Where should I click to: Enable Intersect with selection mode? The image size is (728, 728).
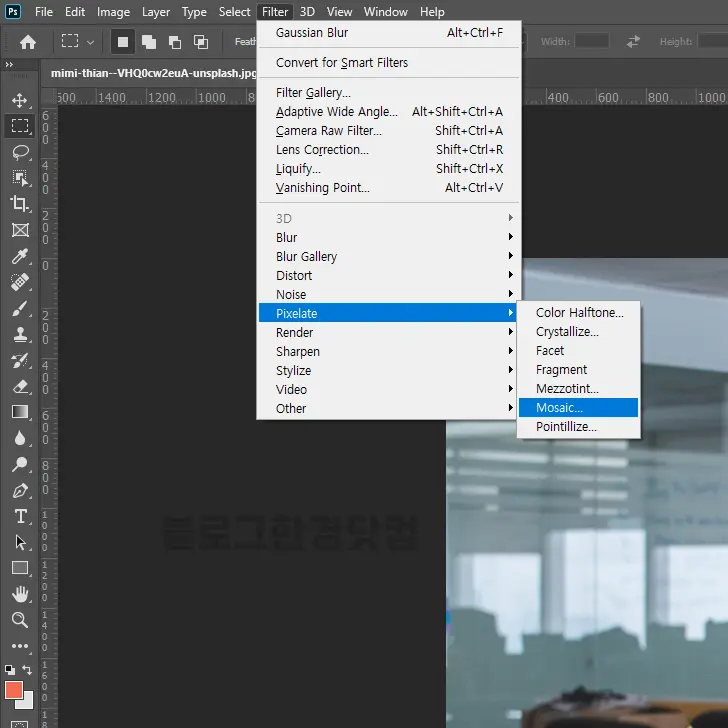point(201,42)
